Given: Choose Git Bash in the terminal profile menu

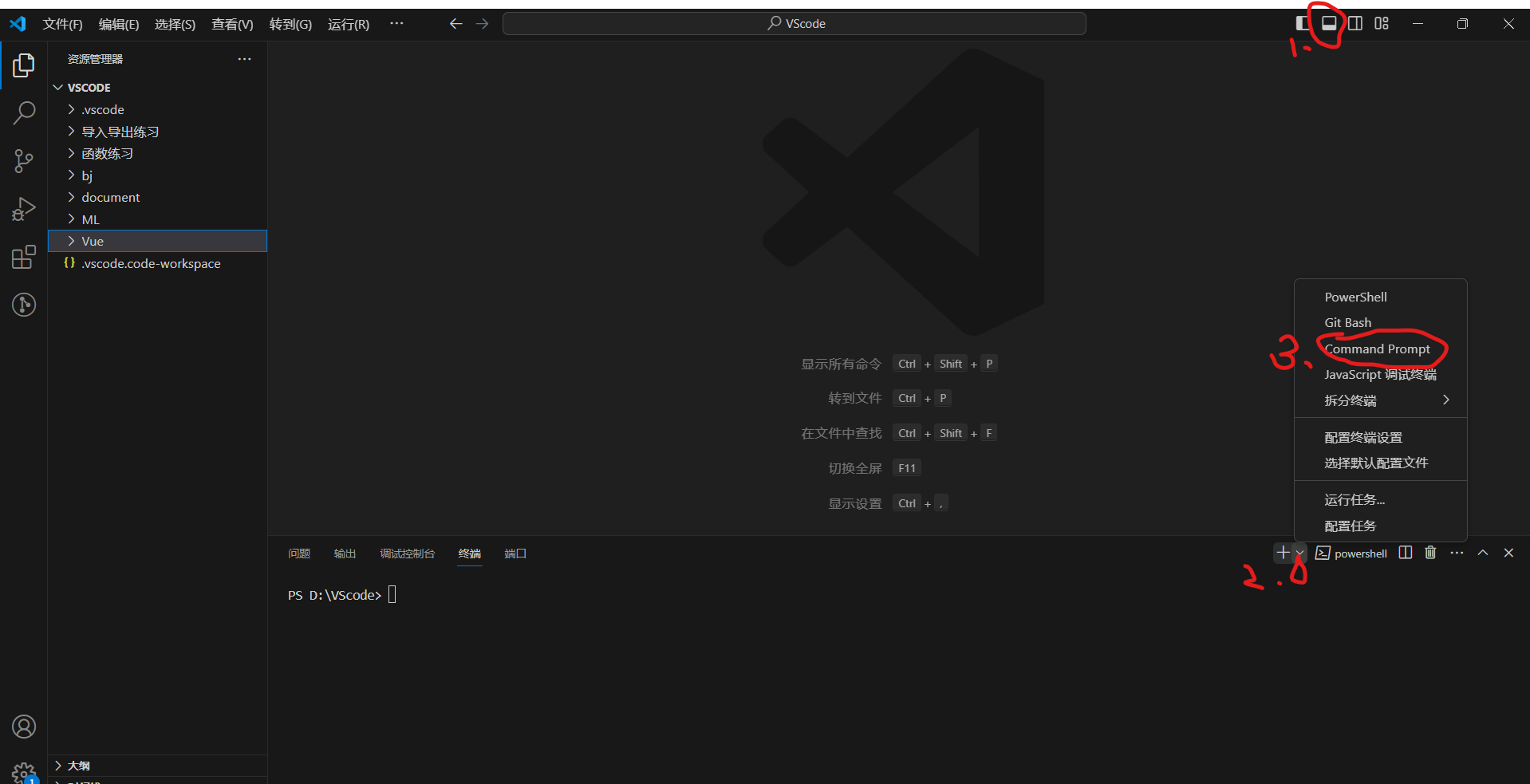Looking at the screenshot, I should tap(1381, 322).
